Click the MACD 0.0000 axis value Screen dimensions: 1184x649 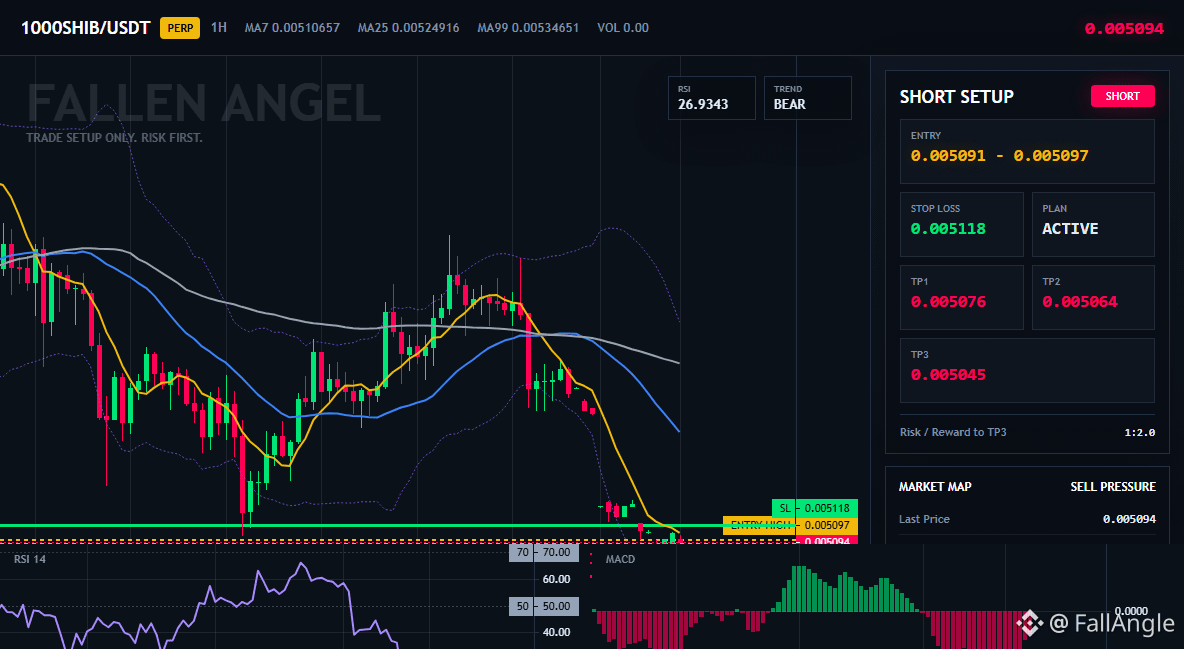point(1131,611)
